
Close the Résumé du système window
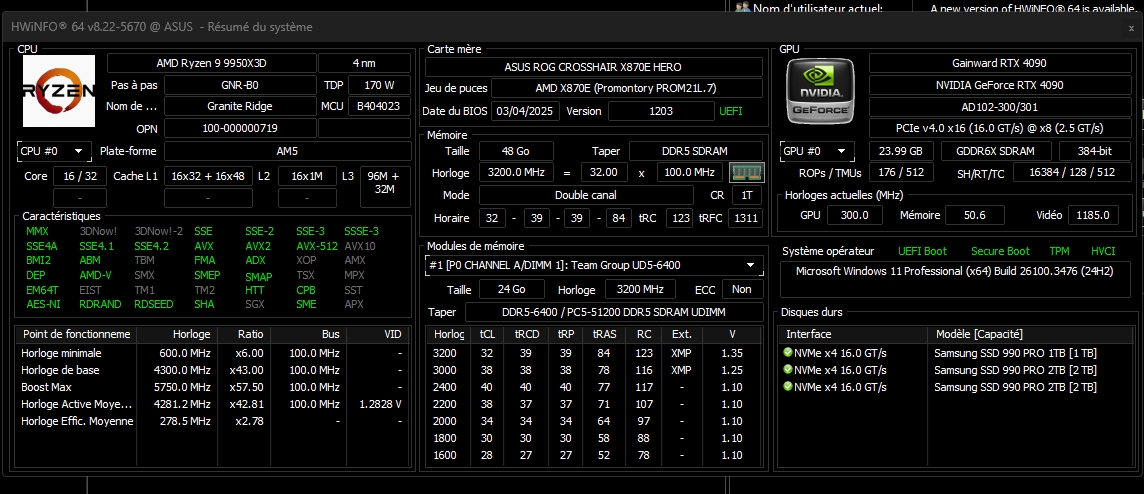[x=1131, y=27]
